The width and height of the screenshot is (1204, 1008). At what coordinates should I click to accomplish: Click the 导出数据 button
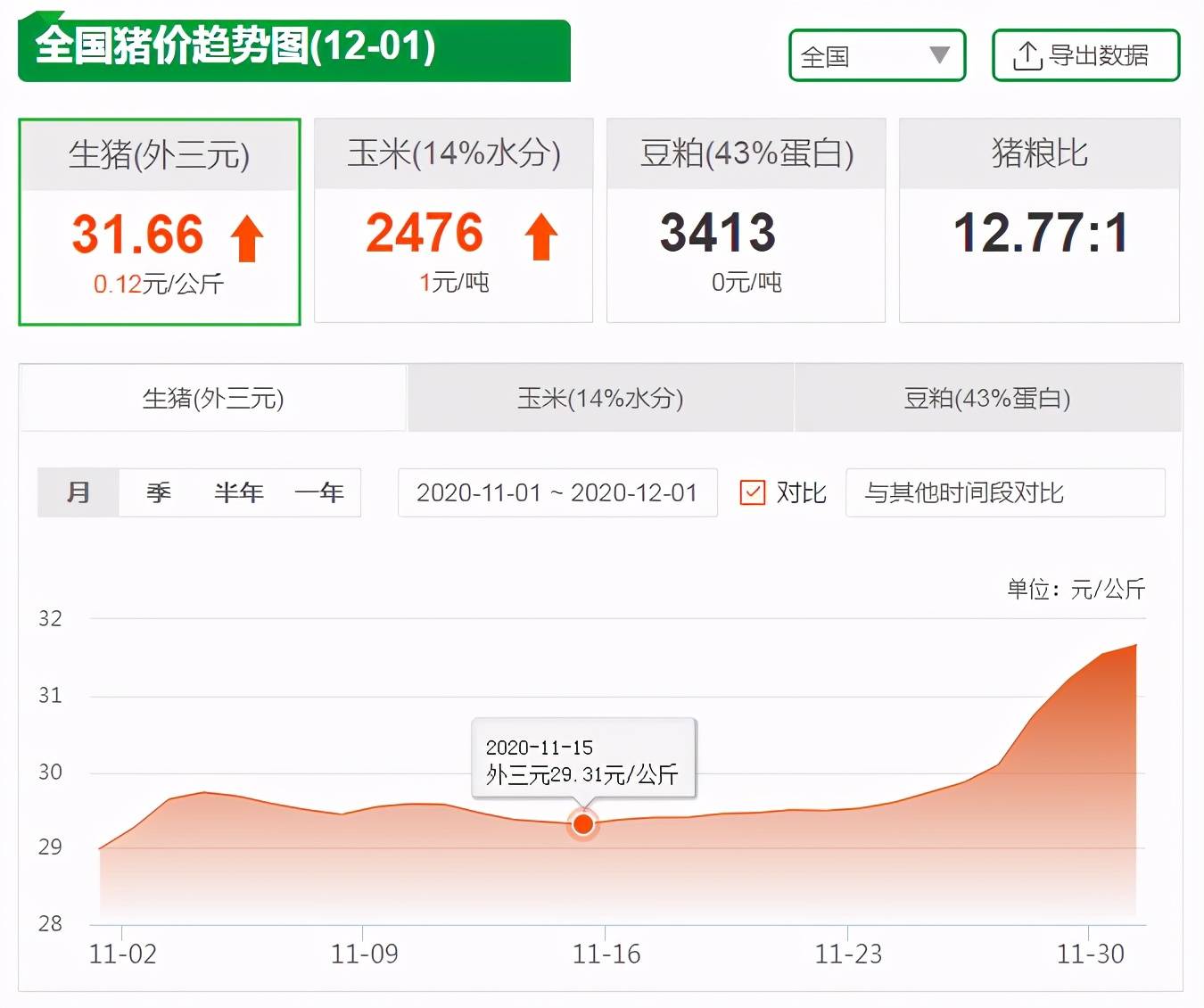[1086, 55]
